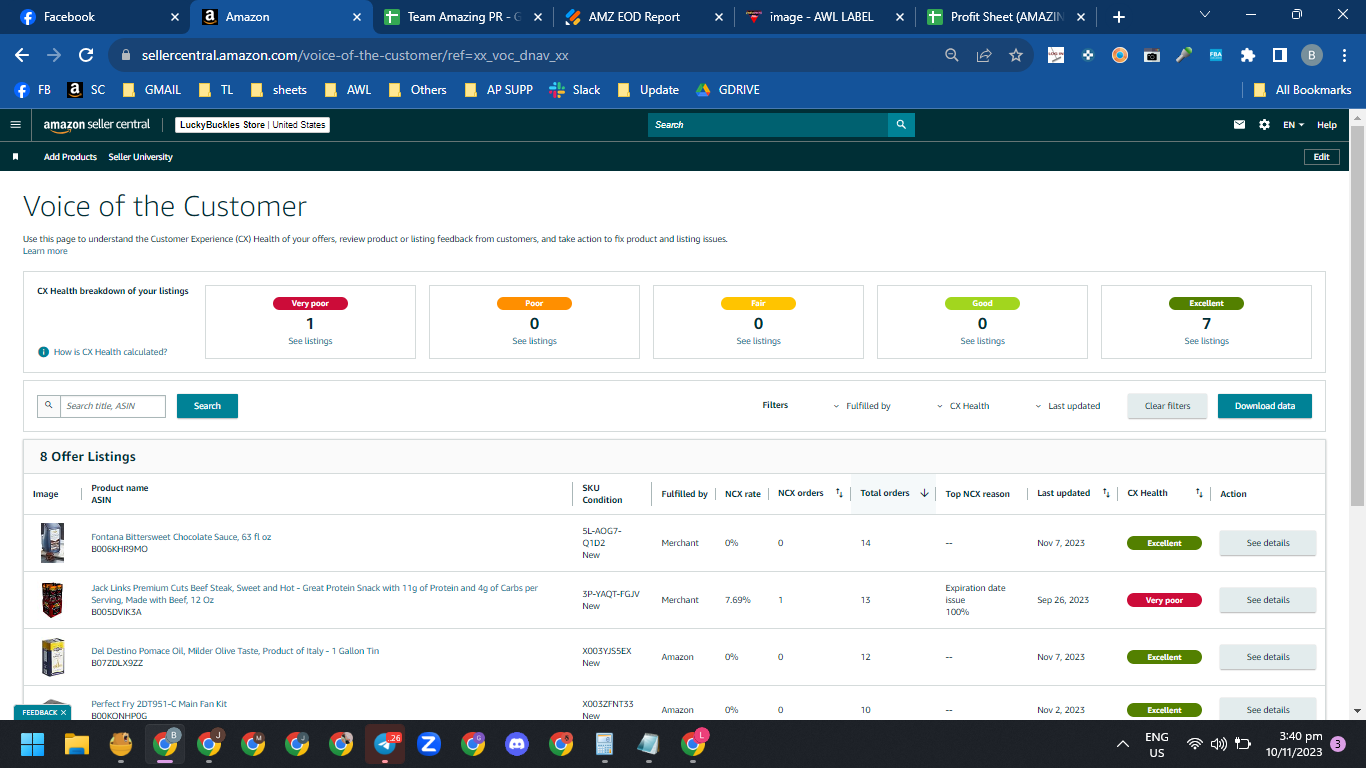
Task: Click the teal Search button
Action: pyautogui.click(x=207, y=406)
